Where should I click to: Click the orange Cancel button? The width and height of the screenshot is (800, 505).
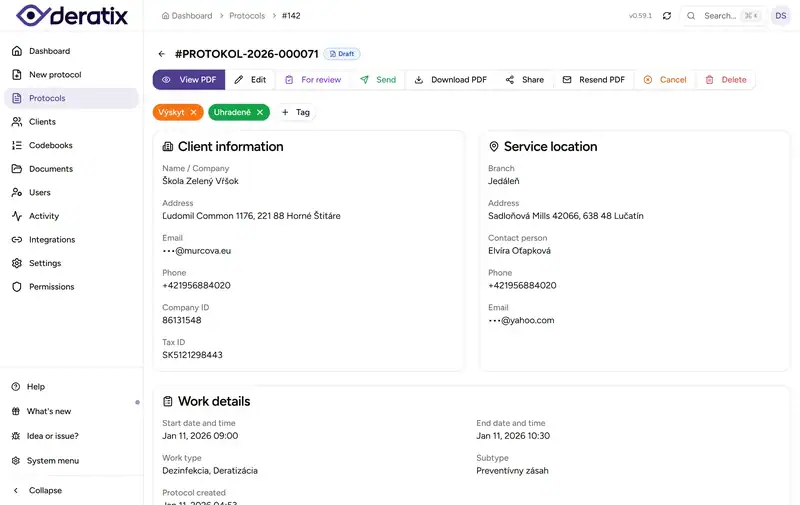click(665, 80)
